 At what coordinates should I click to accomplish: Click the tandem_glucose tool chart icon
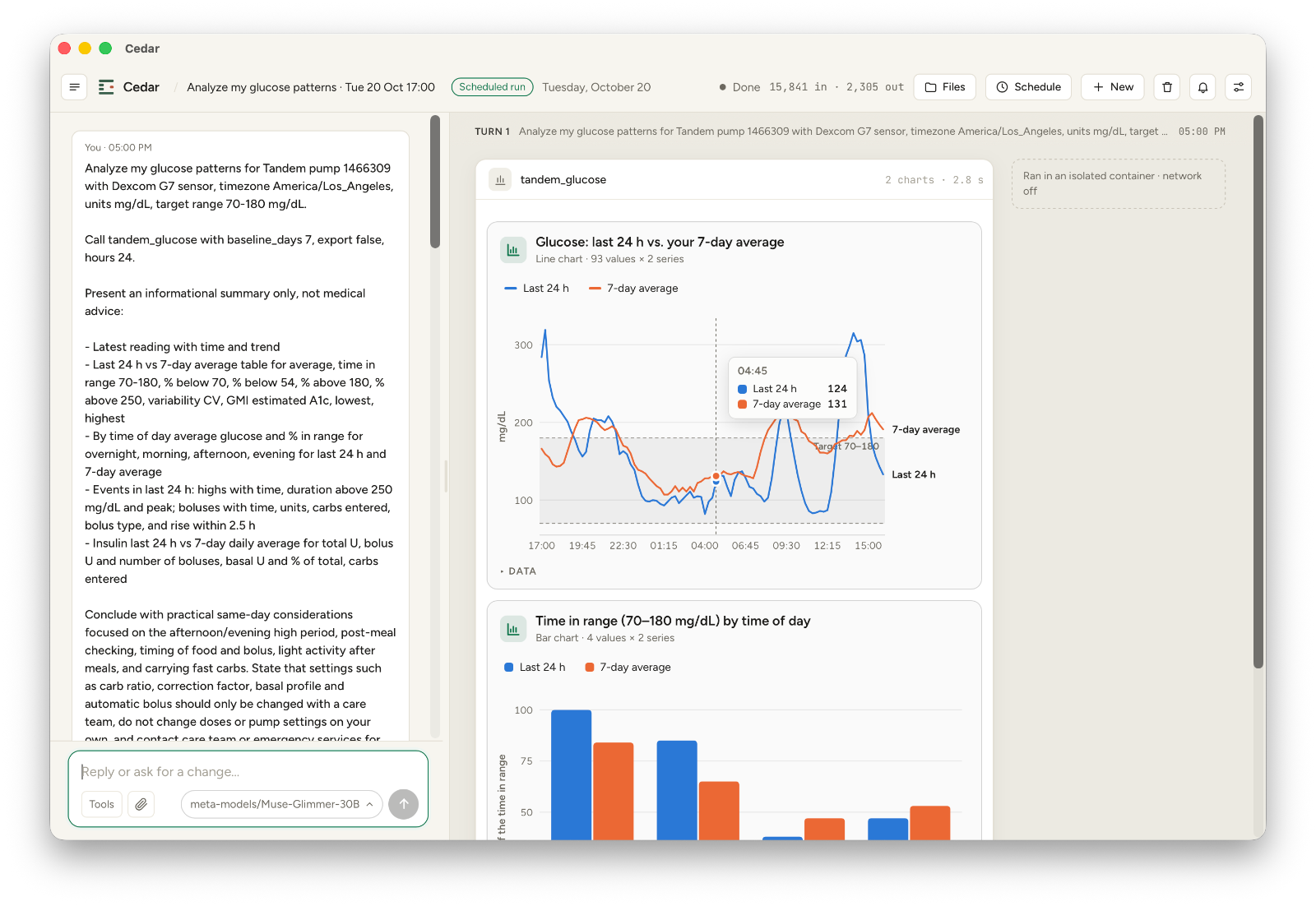click(500, 179)
